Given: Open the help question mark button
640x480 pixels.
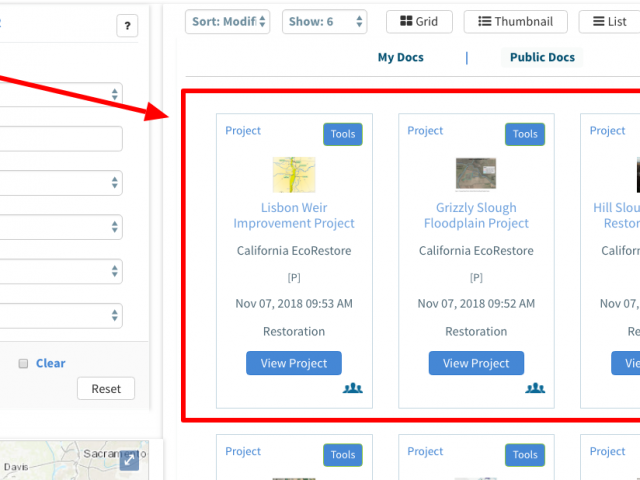Looking at the screenshot, I should point(127,26).
